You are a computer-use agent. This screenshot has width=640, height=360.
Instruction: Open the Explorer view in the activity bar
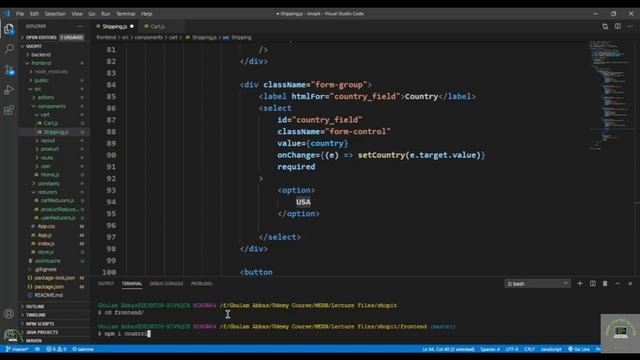coord(9,29)
